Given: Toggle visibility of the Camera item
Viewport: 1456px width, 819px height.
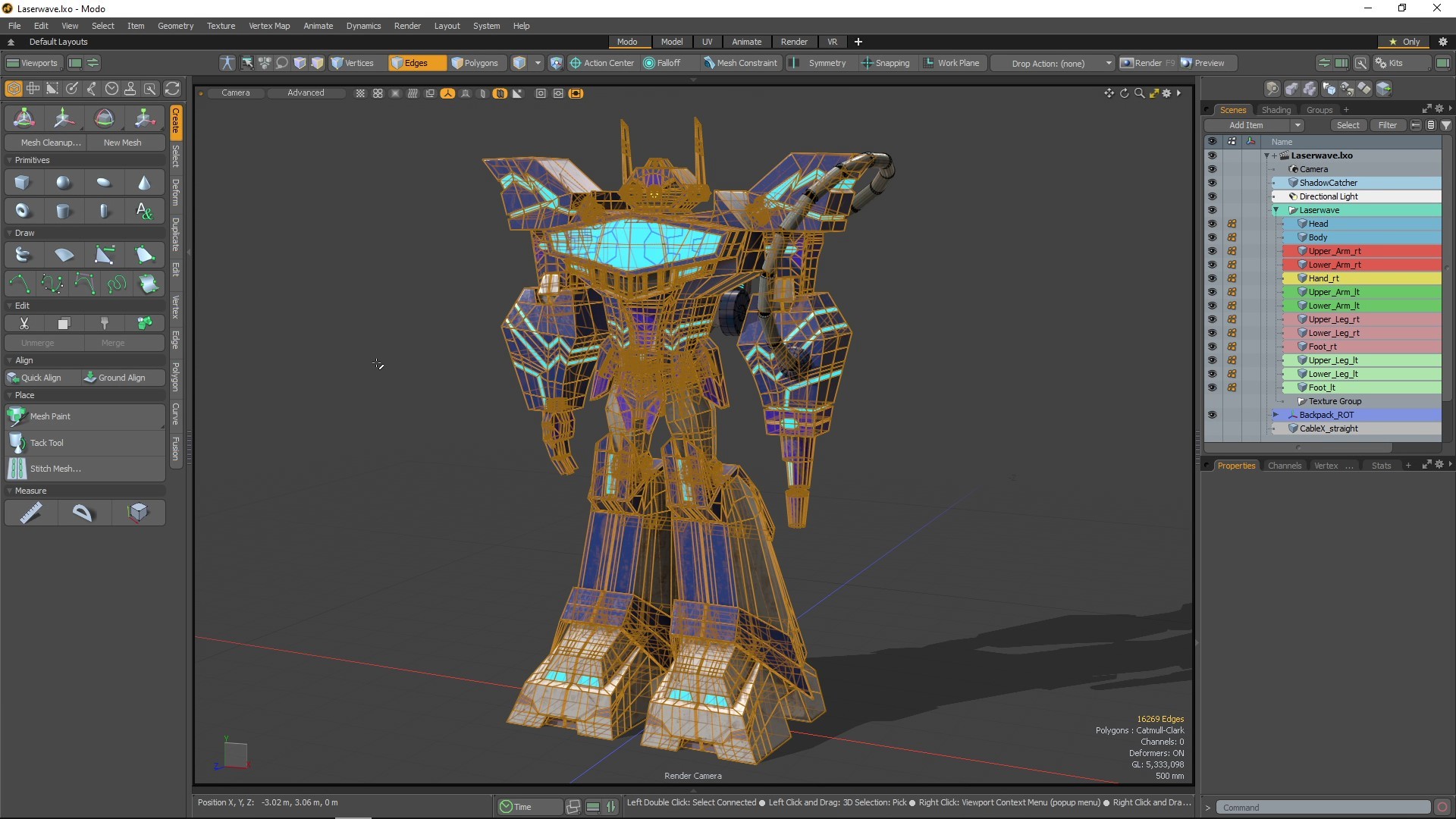Looking at the screenshot, I should (1213, 168).
